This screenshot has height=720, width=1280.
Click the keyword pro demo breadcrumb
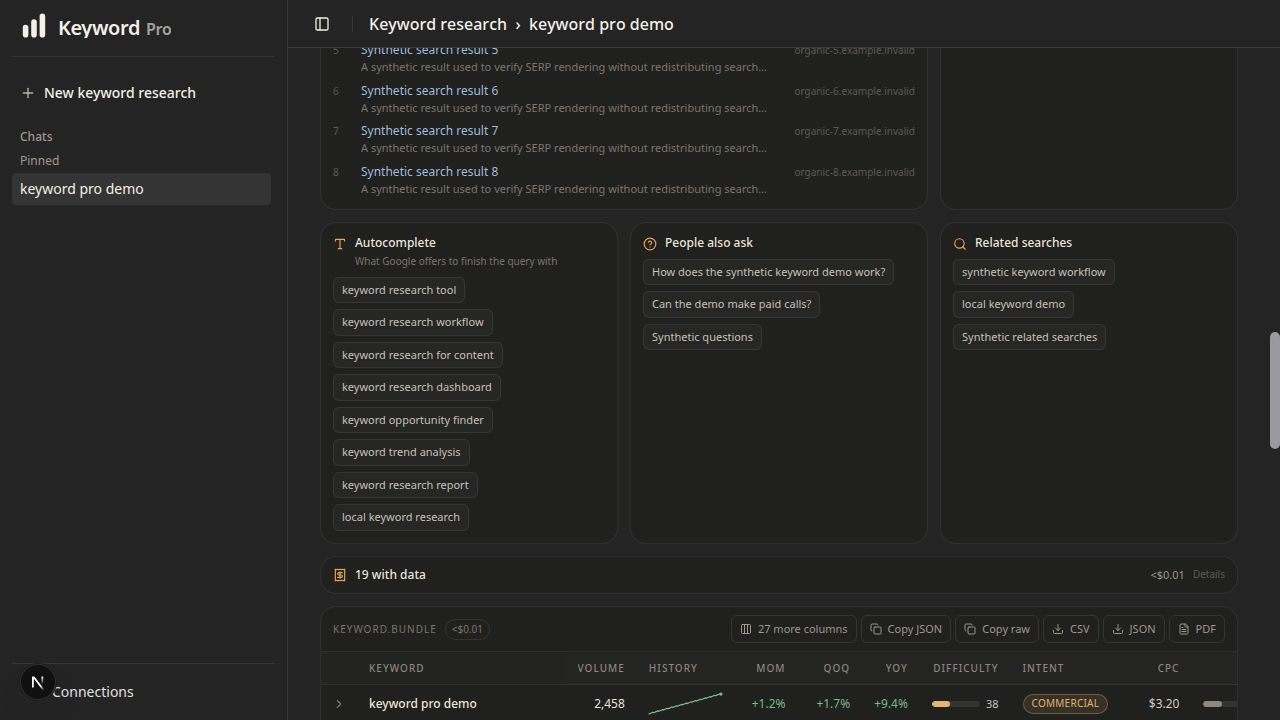coord(601,24)
